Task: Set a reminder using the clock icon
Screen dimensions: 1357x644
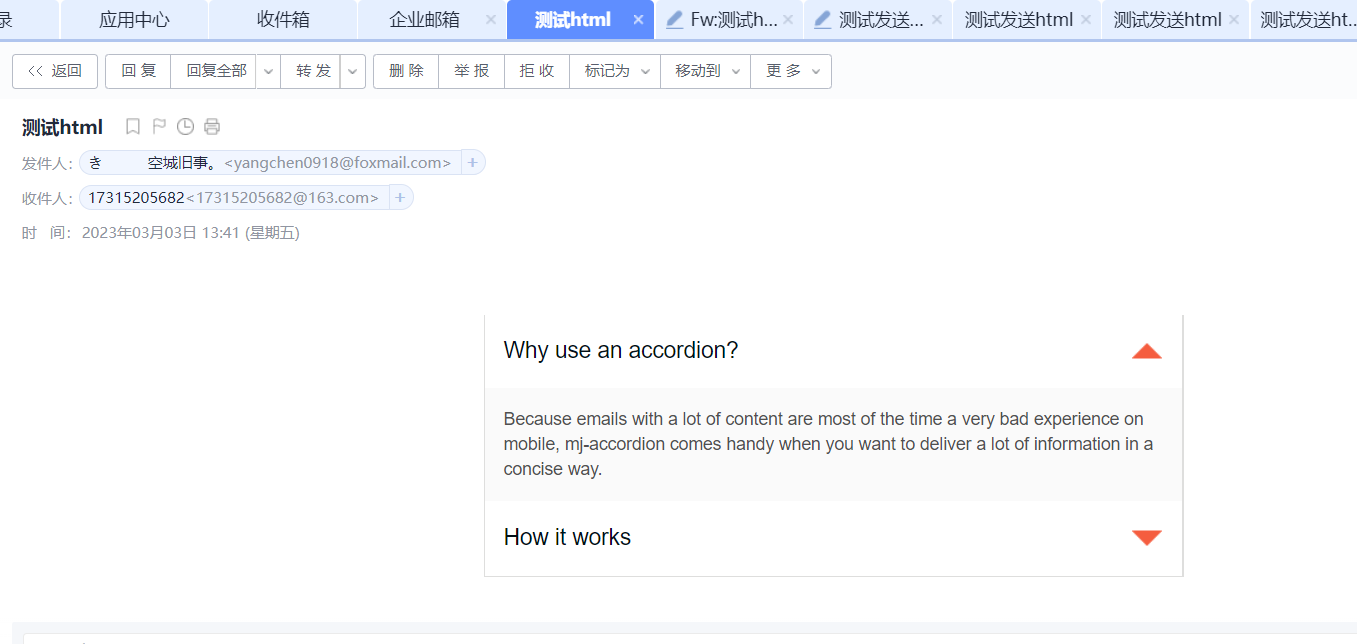Action: [185, 126]
